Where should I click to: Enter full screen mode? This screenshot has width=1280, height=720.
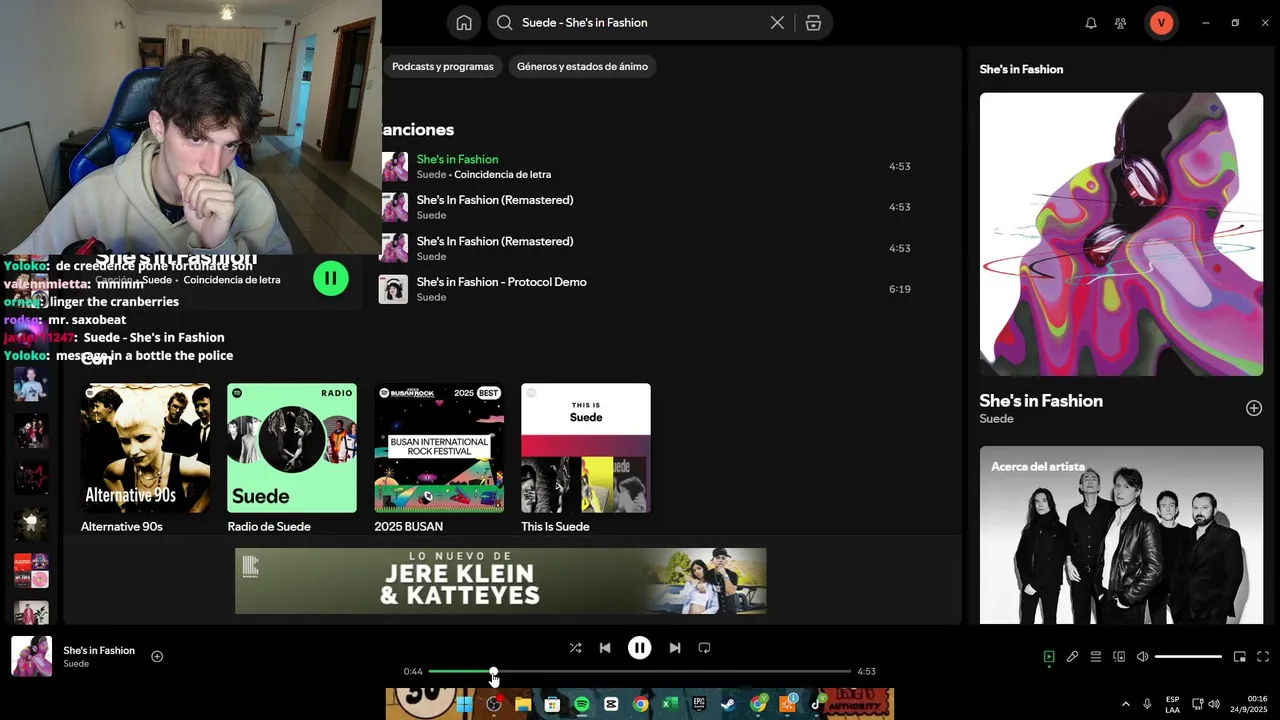pyautogui.click(x=1263, y=657)
